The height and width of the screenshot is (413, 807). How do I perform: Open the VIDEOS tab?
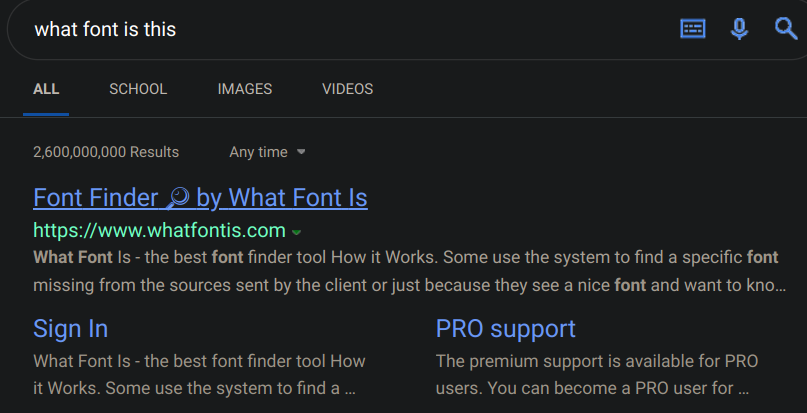pyautogui.click(x=347, y=89)
